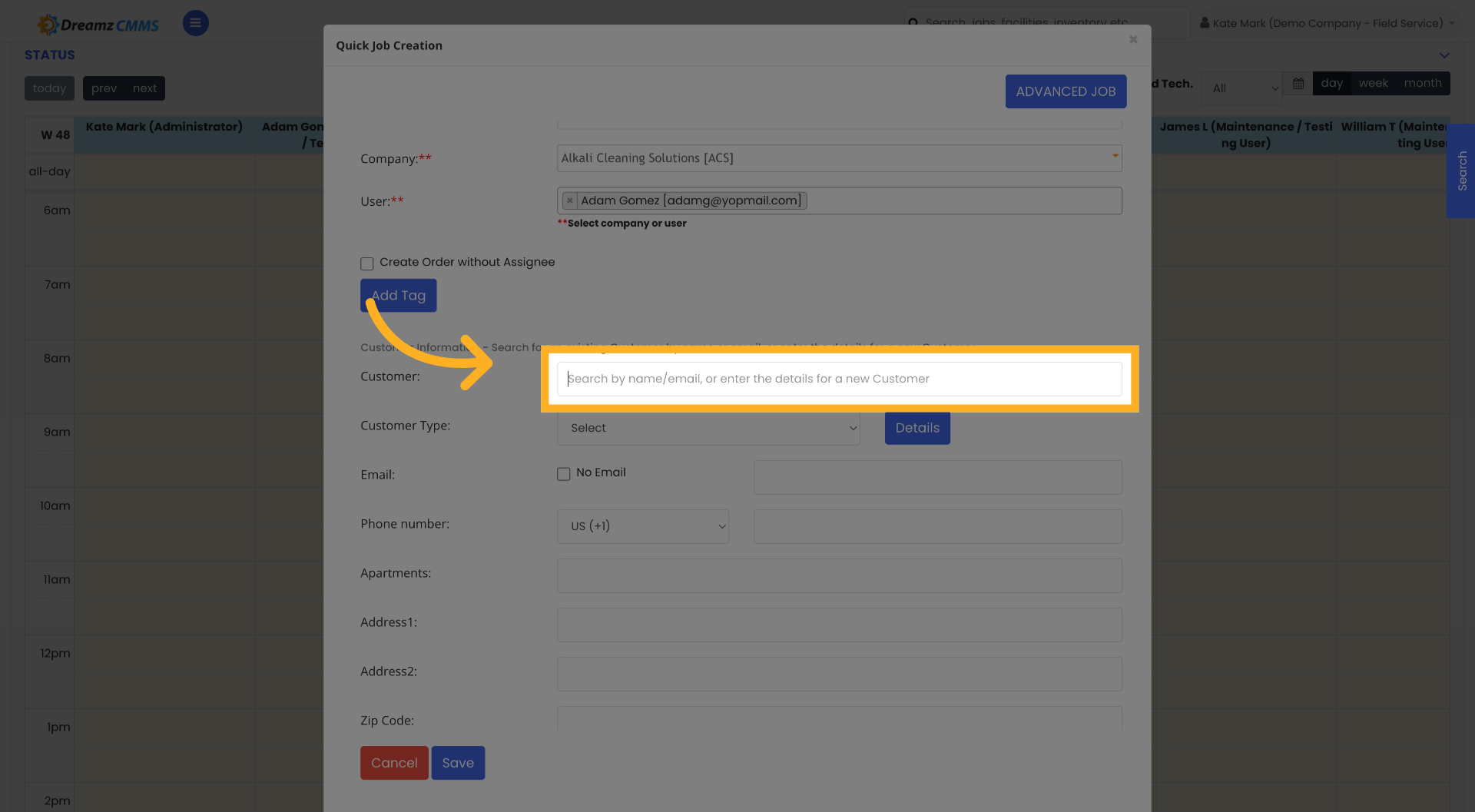
Task: Open the Customer Type select dropdown
Action: point(708,428)
